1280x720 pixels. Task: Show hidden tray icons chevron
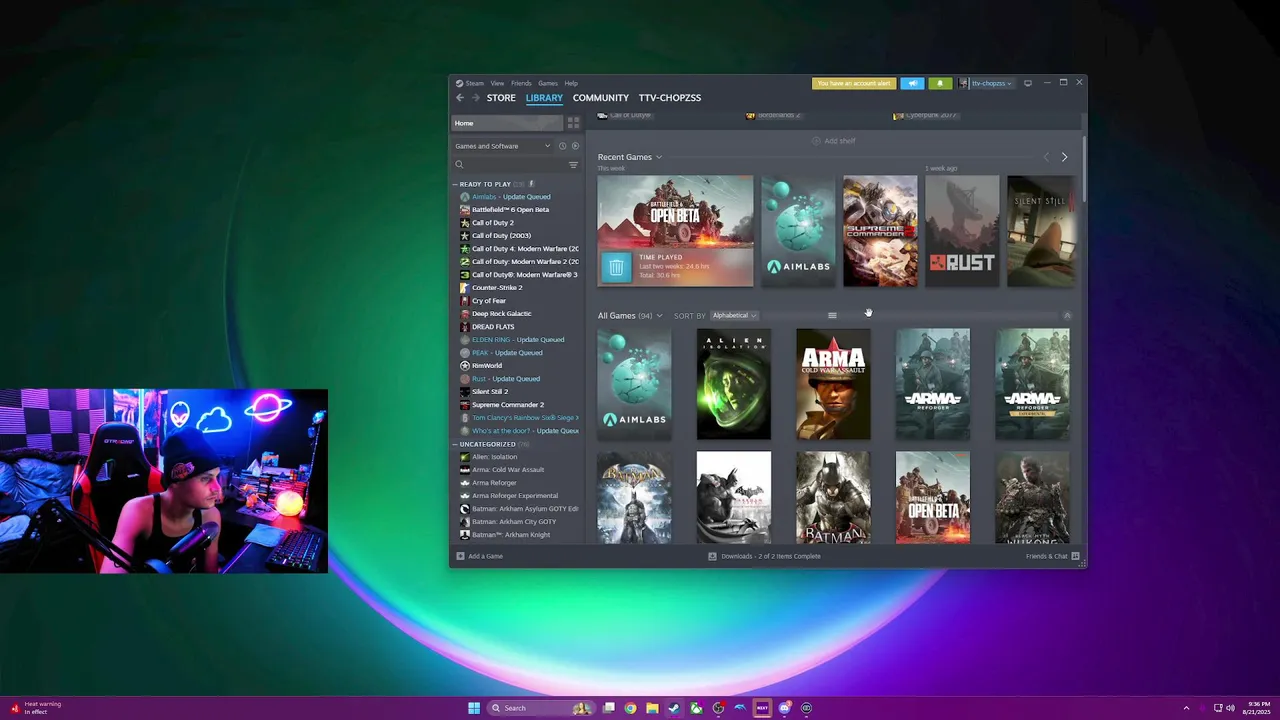[x=1186, y=708]
